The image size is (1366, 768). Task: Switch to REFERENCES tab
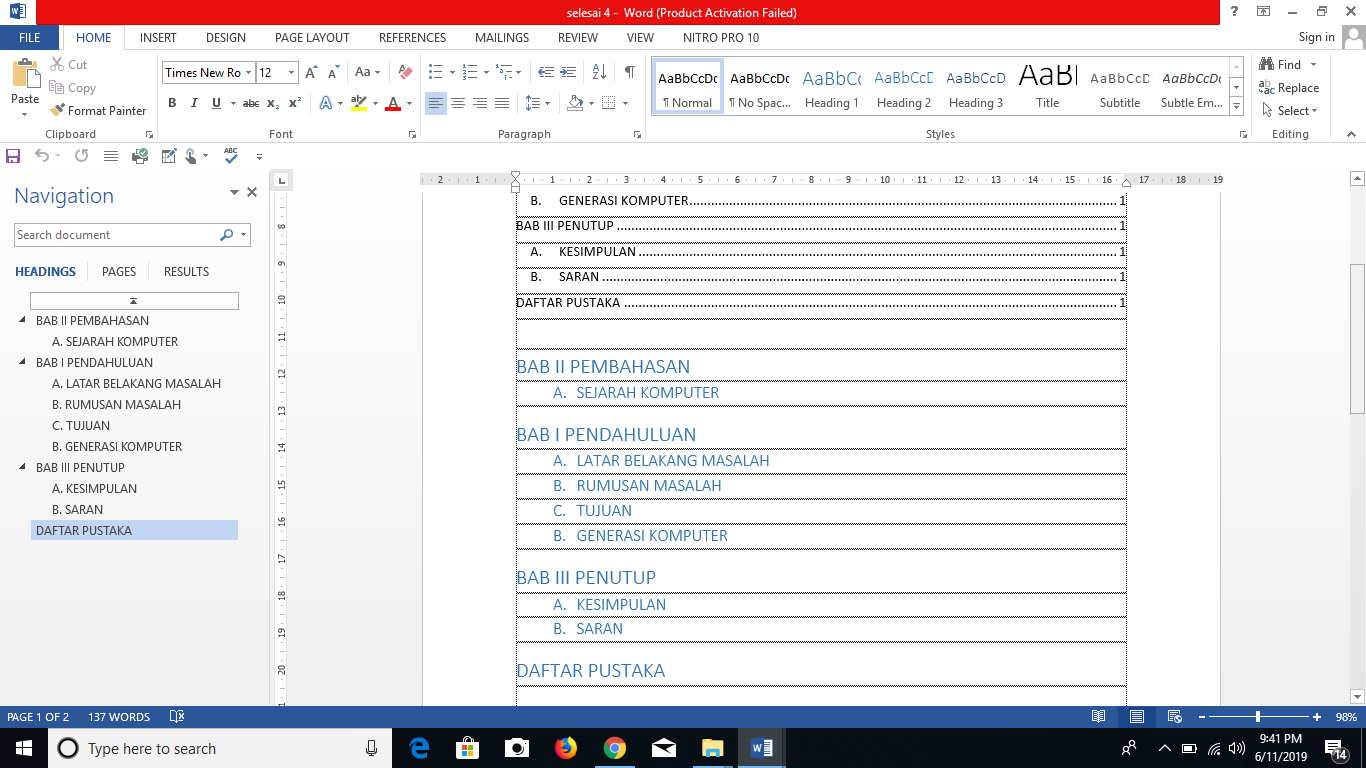click(x=412, y=38)
